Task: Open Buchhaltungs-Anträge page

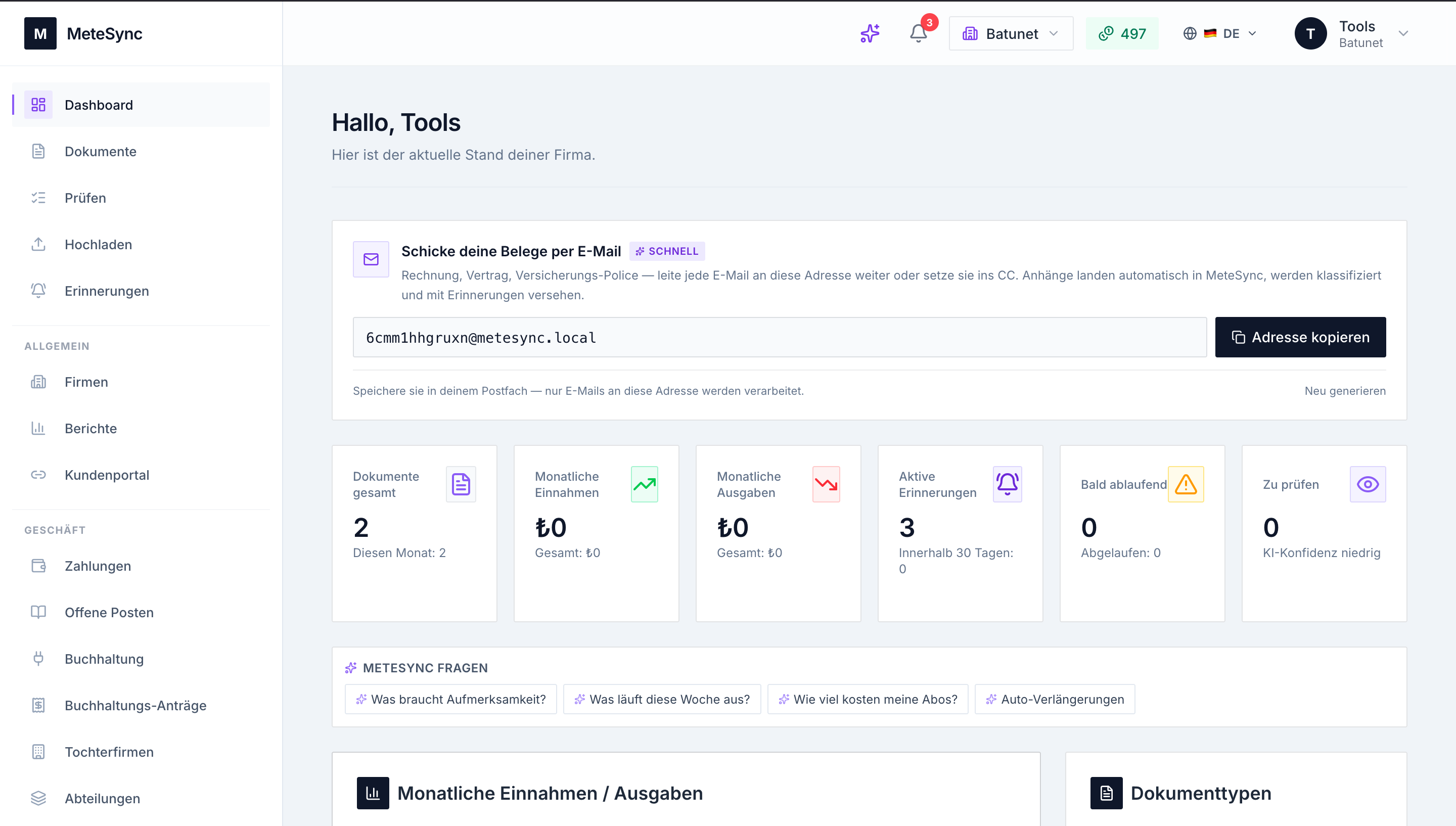Action: (x=141, y=705)
